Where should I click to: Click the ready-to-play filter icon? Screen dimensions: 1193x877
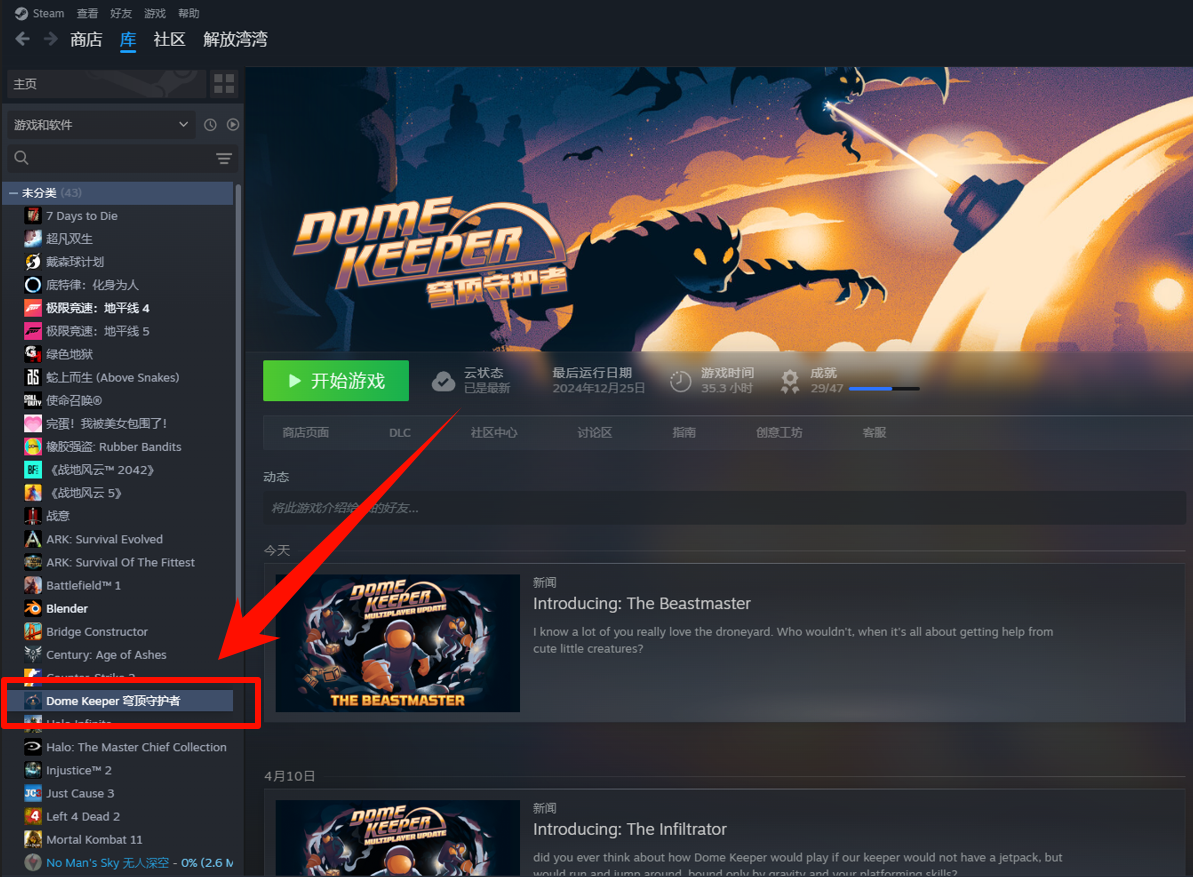pos(233,125)
